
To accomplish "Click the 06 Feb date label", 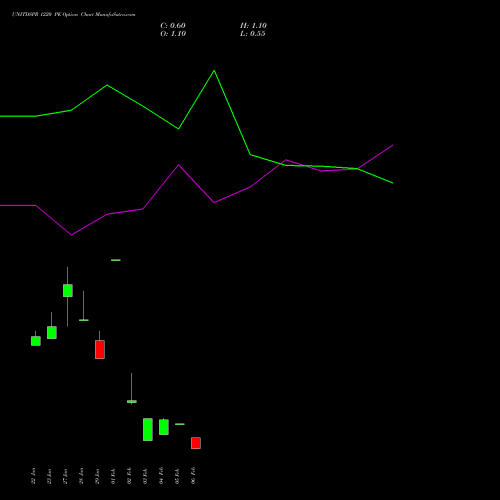I will click(x=193, y=476).
